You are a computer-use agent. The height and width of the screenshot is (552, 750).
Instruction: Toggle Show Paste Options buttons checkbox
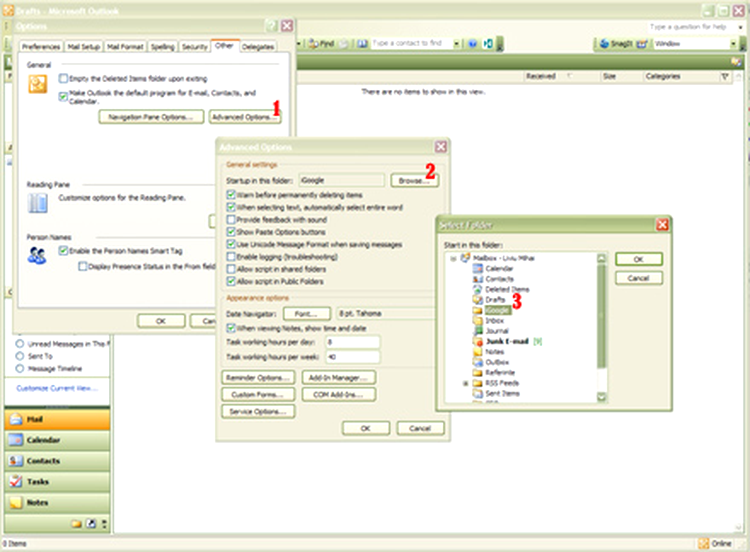tap(231, 232)
